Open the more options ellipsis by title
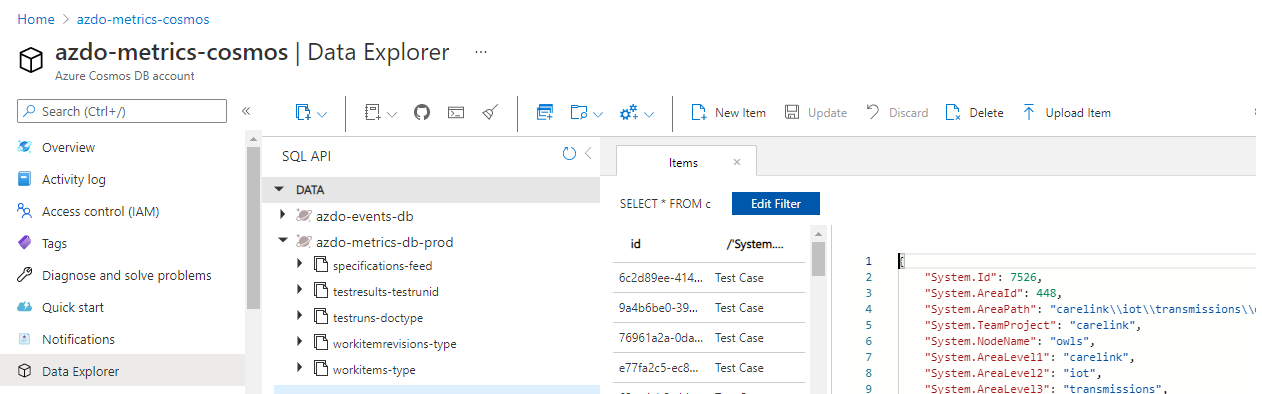 [x=481, y=52]
